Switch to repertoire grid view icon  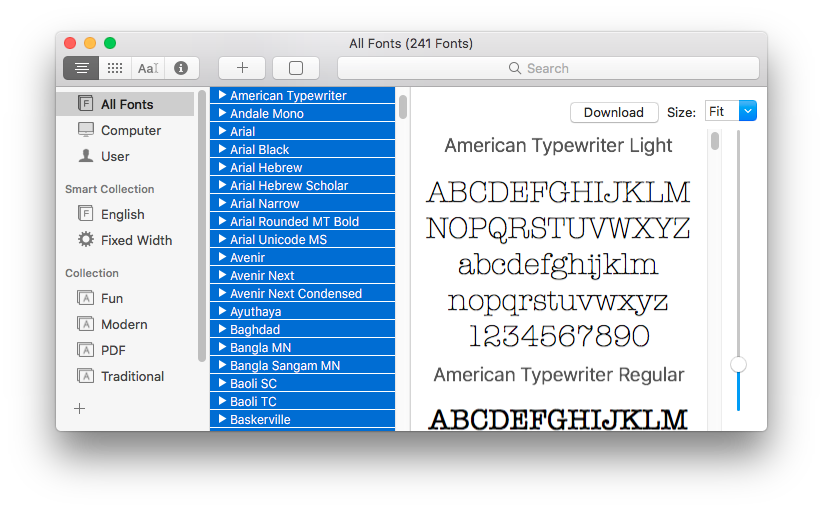115,68
